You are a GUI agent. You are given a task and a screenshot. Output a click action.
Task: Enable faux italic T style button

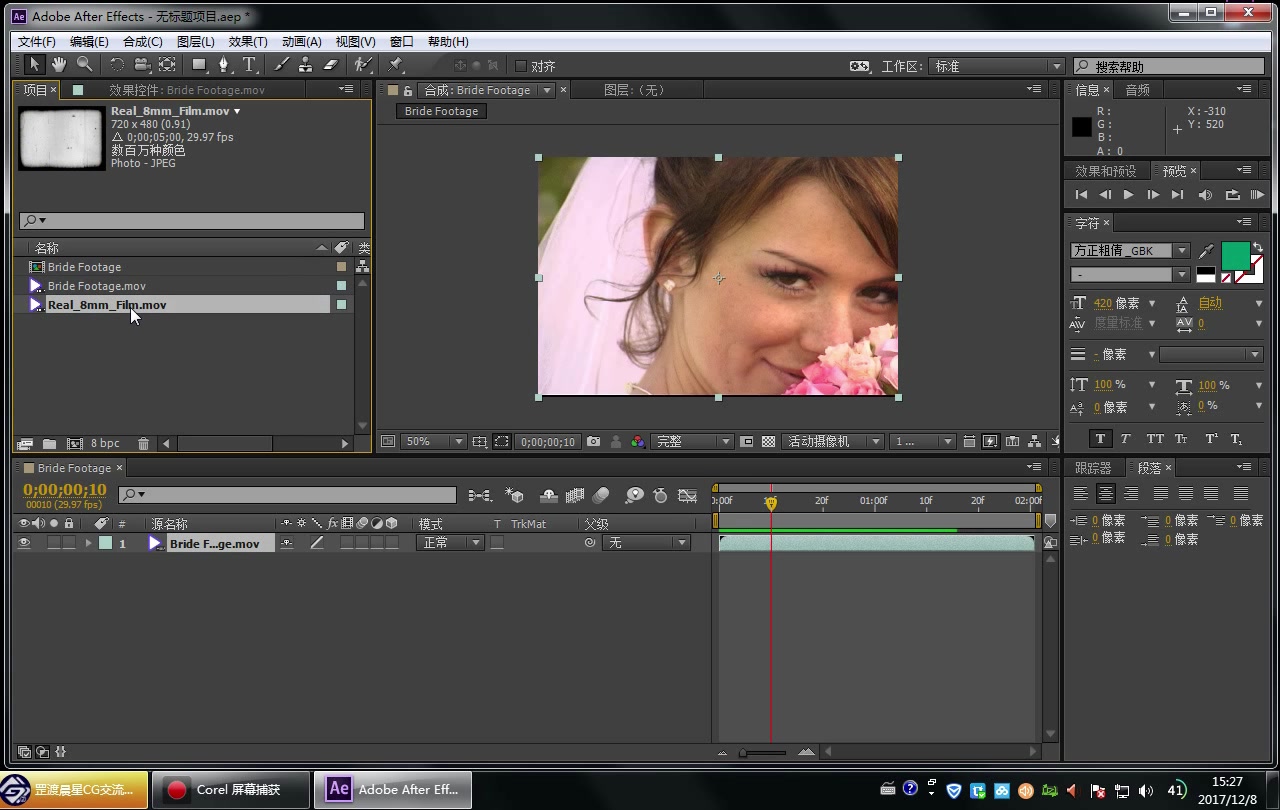coord(1126,439)
